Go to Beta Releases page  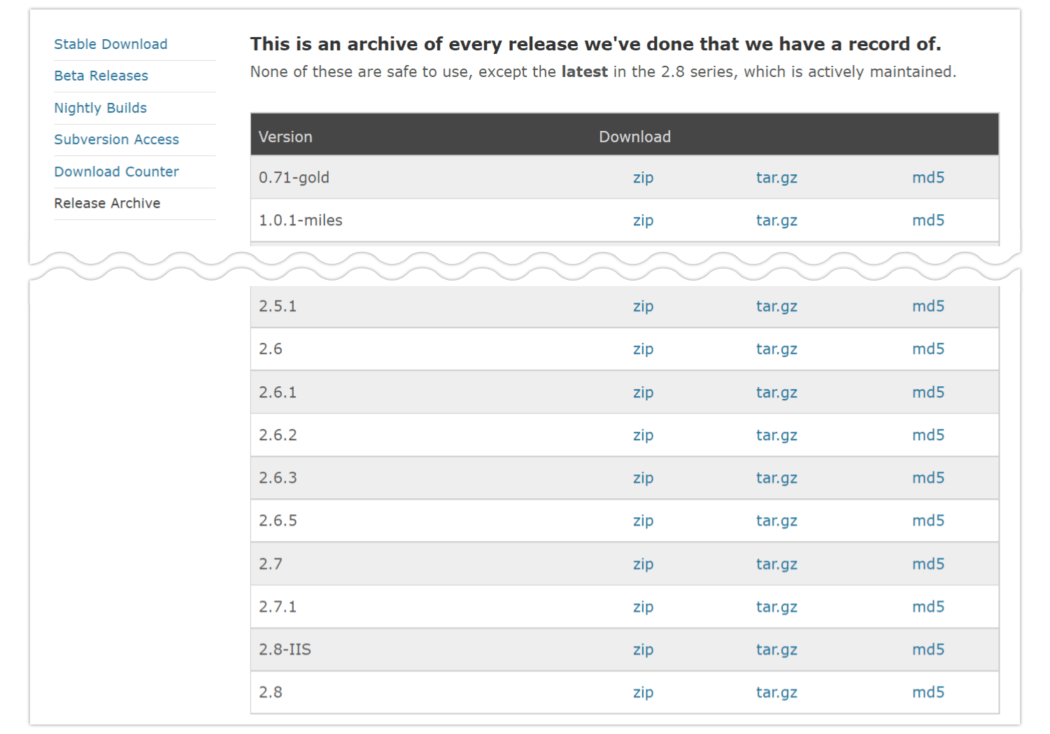point(101,76)
